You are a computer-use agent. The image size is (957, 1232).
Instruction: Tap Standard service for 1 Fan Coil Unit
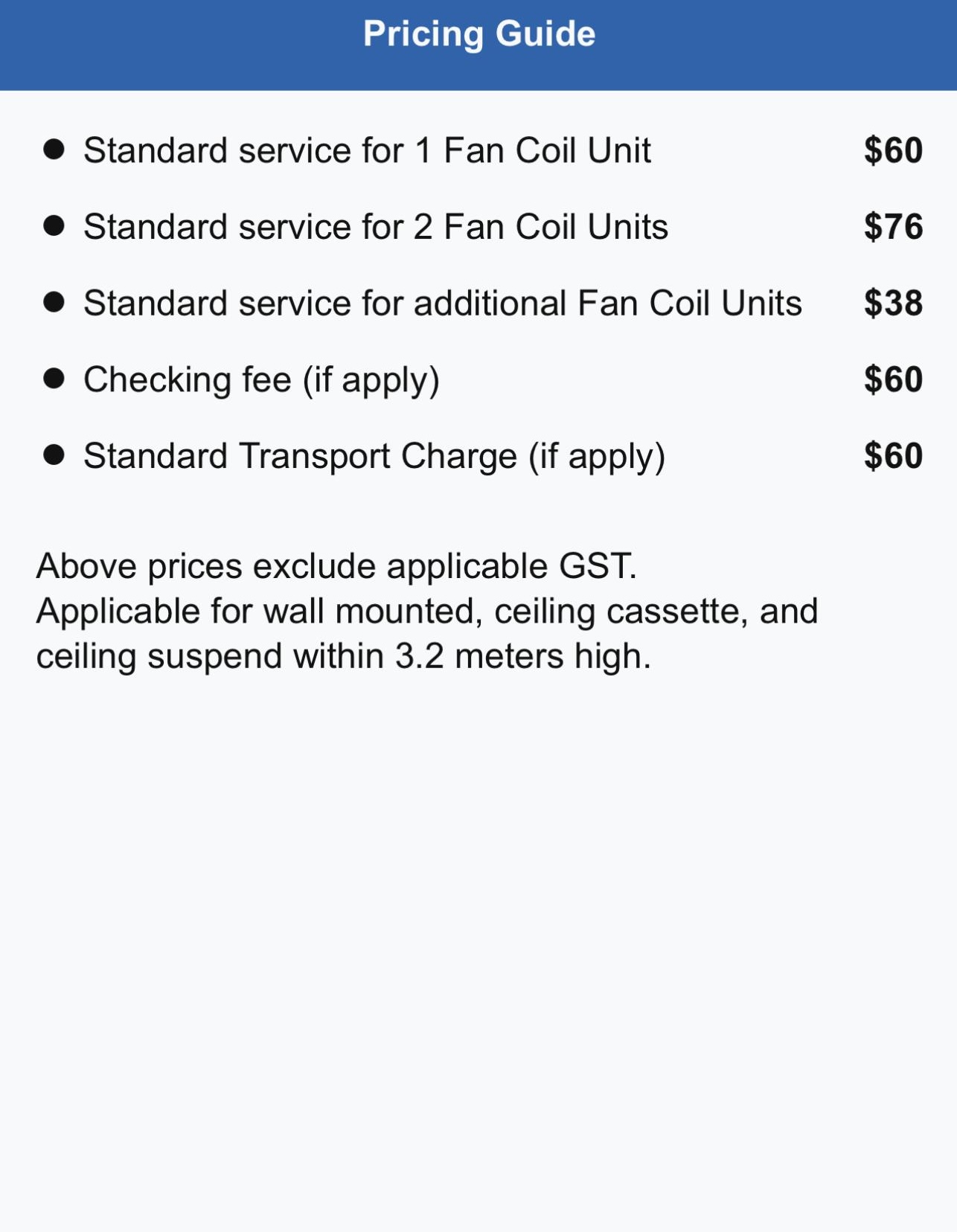click(x=368, y=150)
